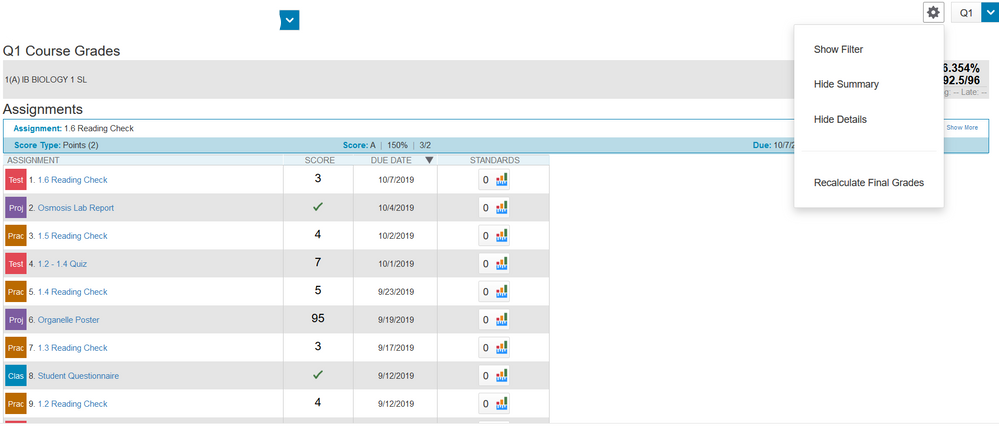This screenshot has height=427, width=999.
Task: Select the score 95 cell for Organelle Poster
Action: click(x=318, y=319)
